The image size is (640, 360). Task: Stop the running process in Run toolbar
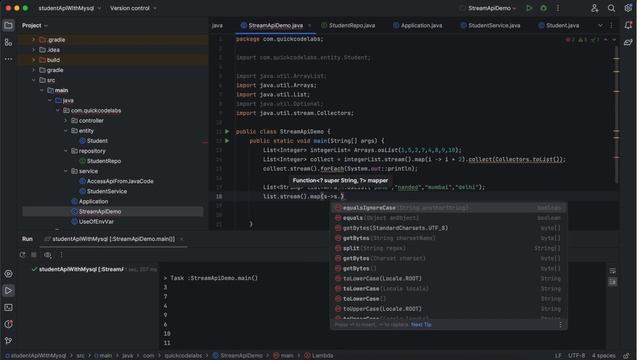(x=34, y=255)
